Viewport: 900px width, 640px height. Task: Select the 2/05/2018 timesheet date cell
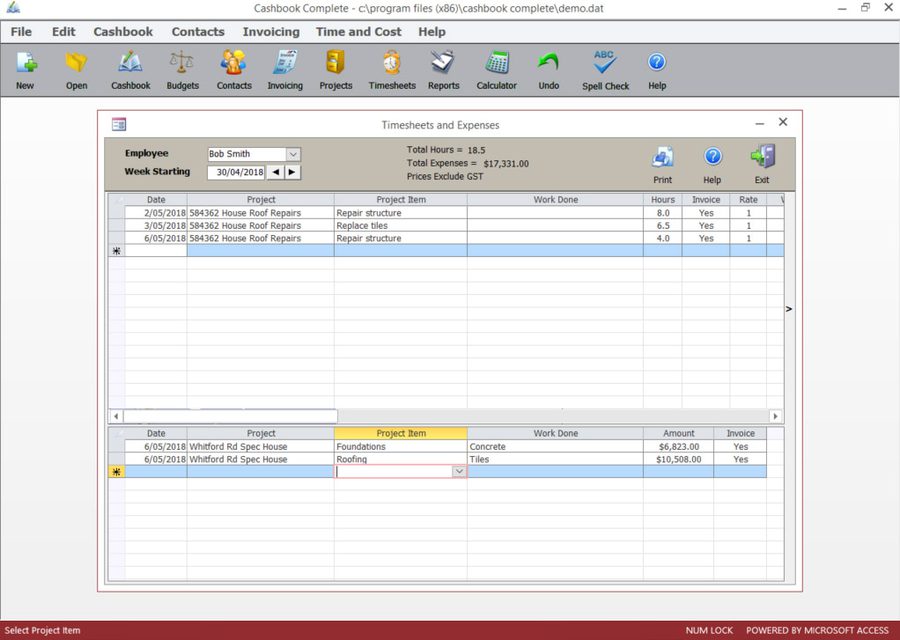point(156,213)
